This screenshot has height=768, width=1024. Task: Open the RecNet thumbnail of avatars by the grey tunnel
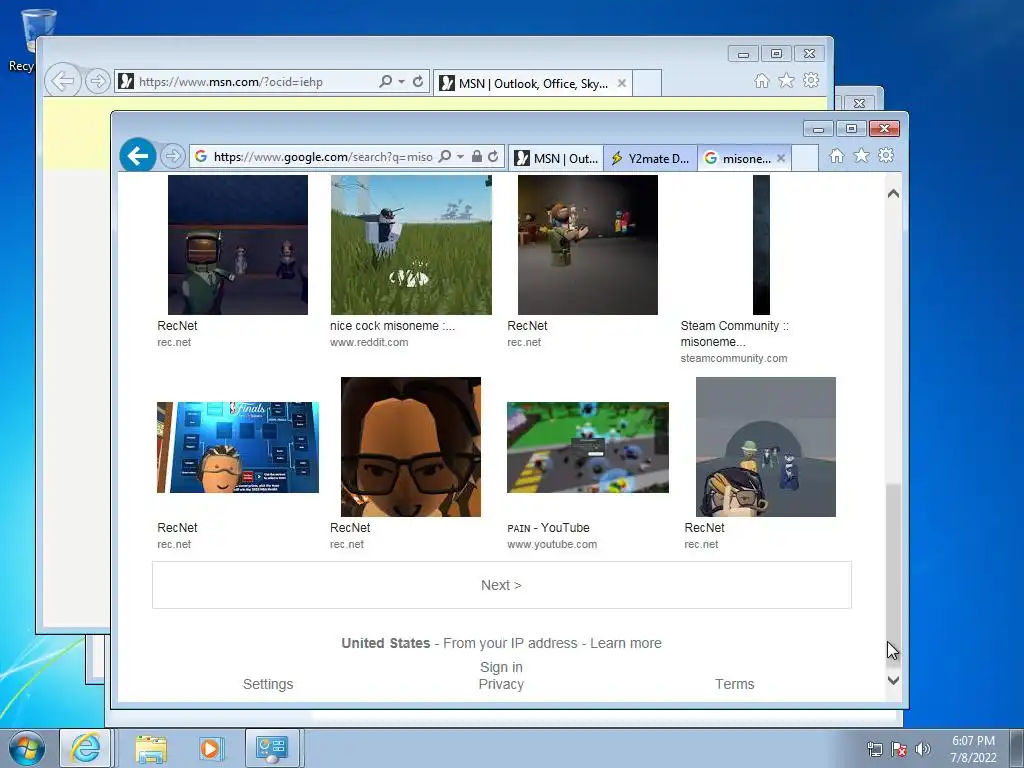766,447
